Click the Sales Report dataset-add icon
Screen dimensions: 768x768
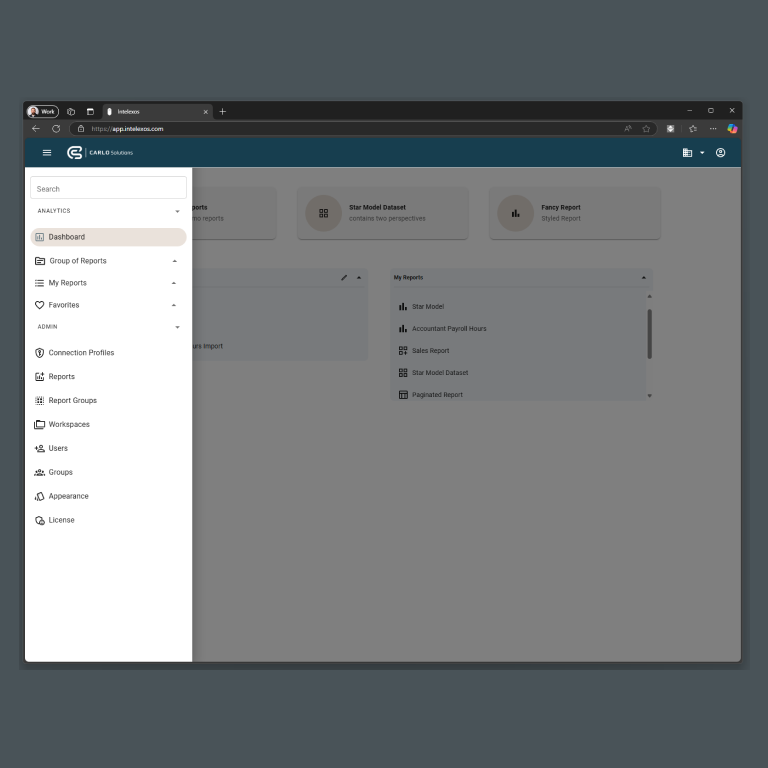(403, 351)
